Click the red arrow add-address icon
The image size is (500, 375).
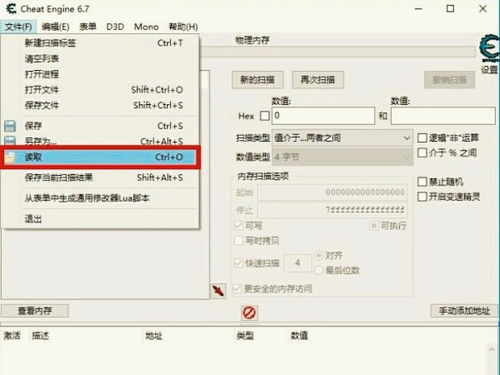[218, 291]
